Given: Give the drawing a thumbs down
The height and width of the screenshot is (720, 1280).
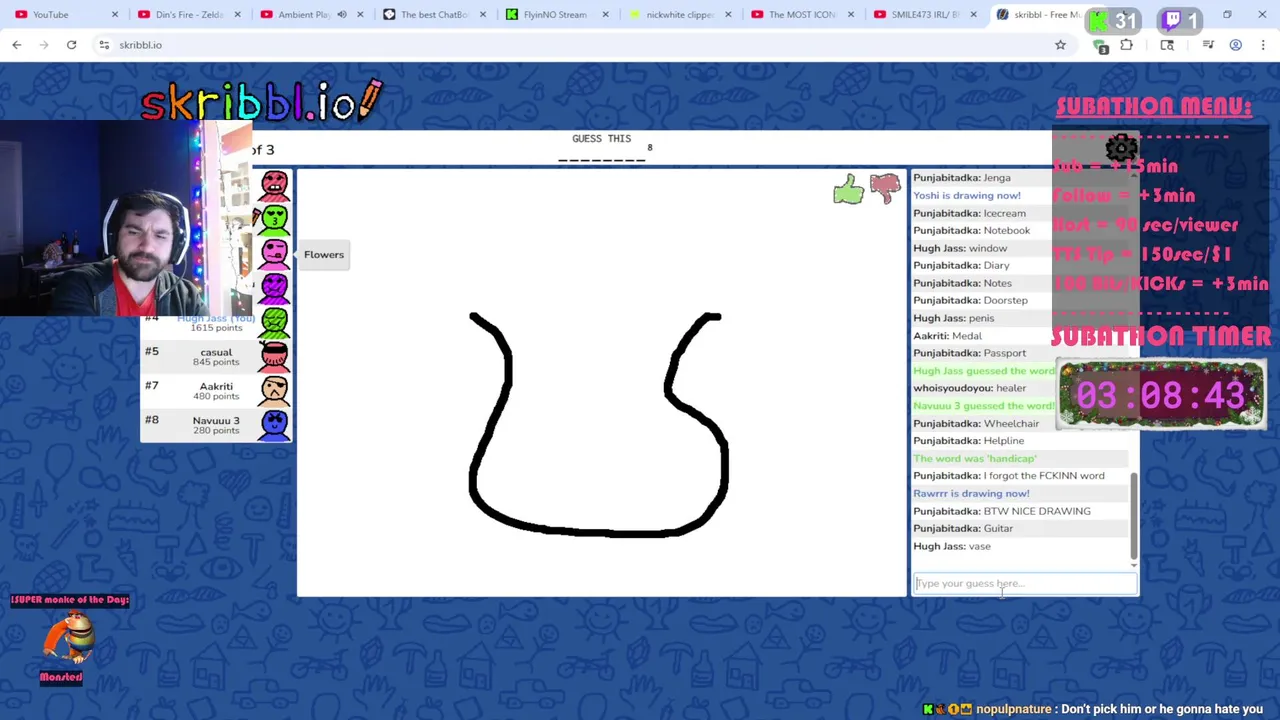Looking at the screenshot, I should coord(885,188).
